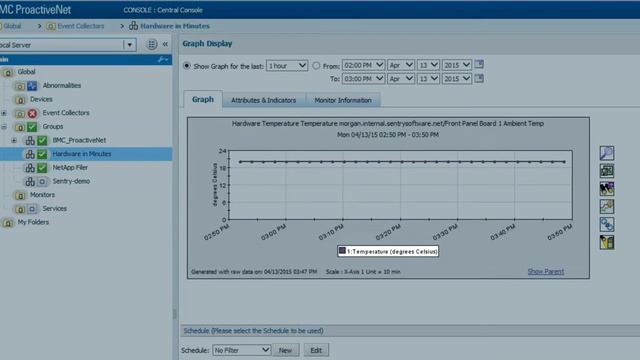Viewport: 640px width, 360px height.
Task: Click the Temperature legend color swatch
Action: [342, 251]
